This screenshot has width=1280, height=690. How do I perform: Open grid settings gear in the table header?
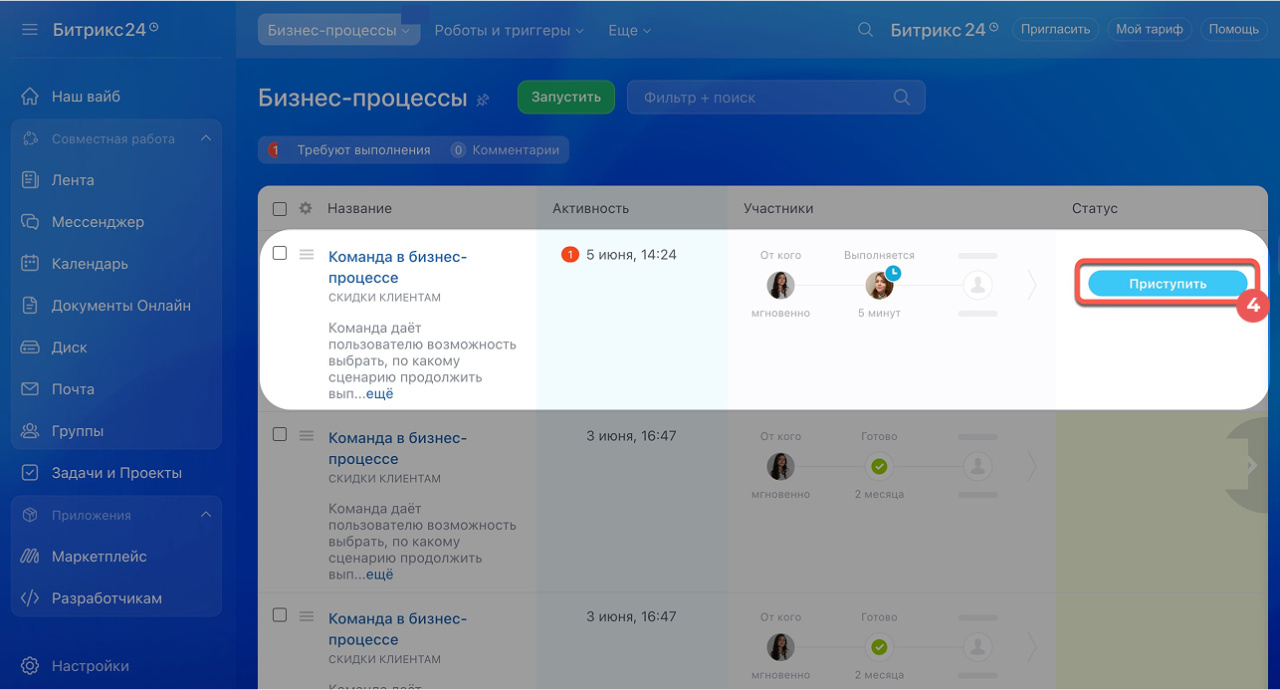(x=306, y=209)
